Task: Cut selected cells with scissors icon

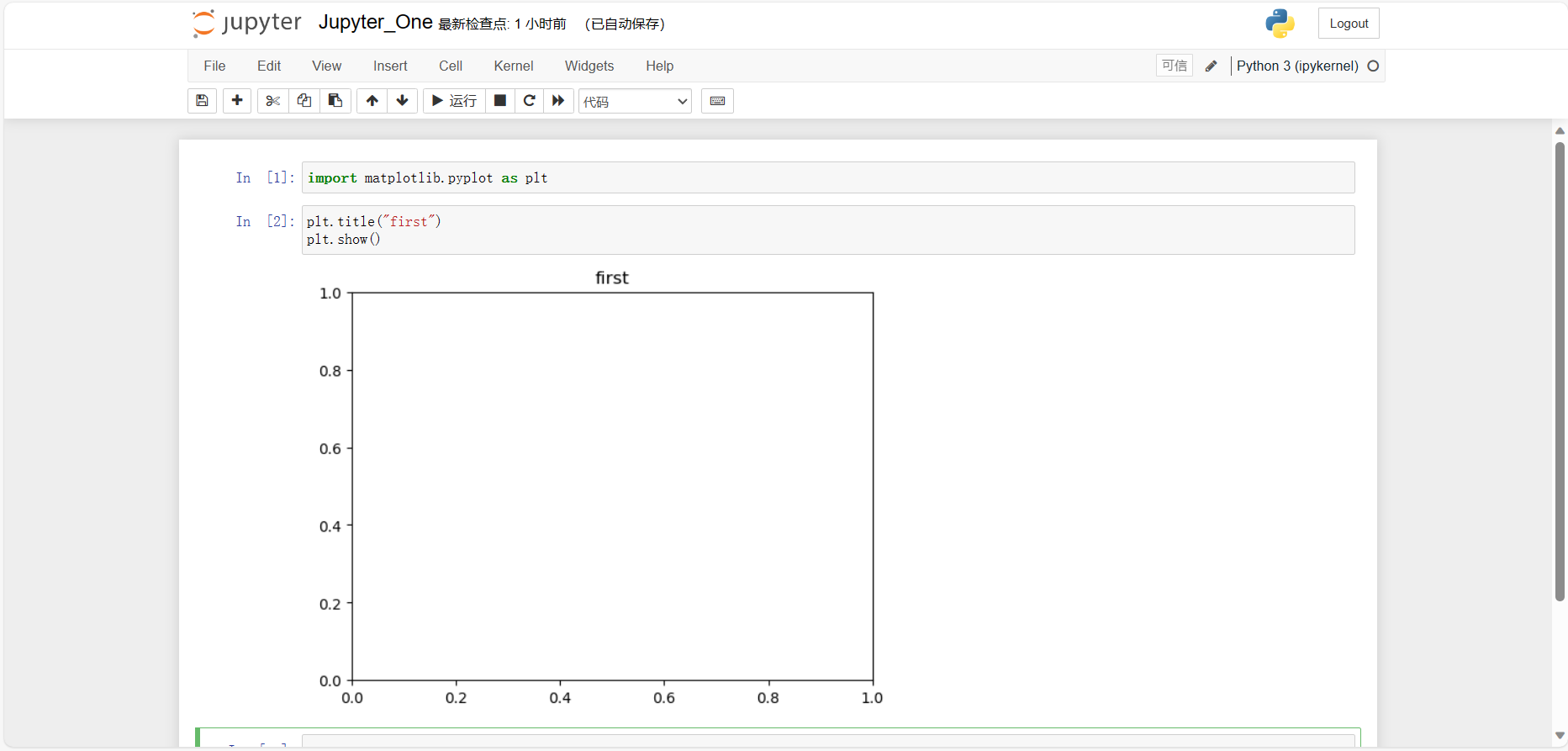Action: coord(272,101)
